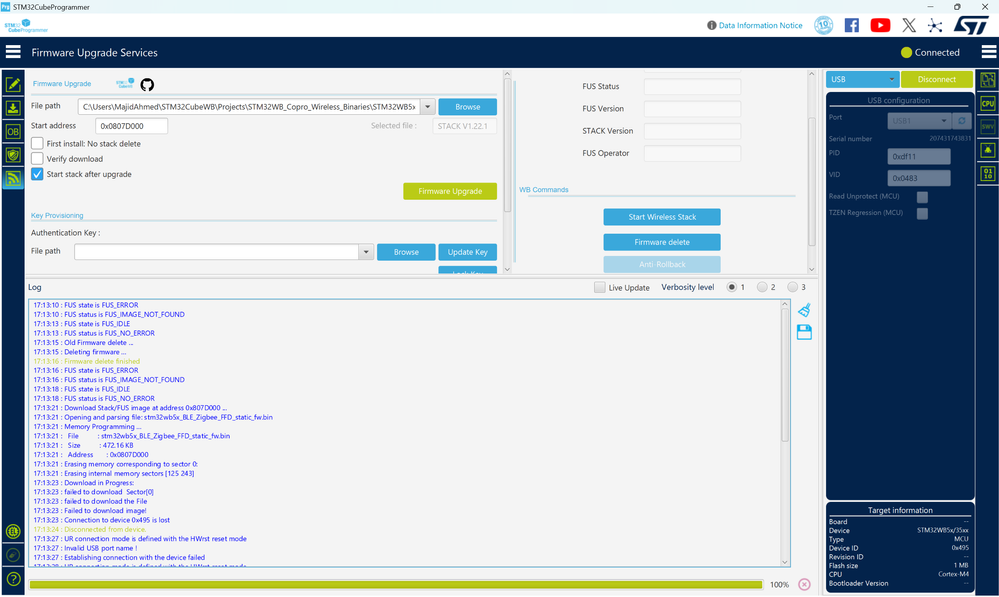Select verbosity level 3
The image size is (999, 597).
pos(793,287)
